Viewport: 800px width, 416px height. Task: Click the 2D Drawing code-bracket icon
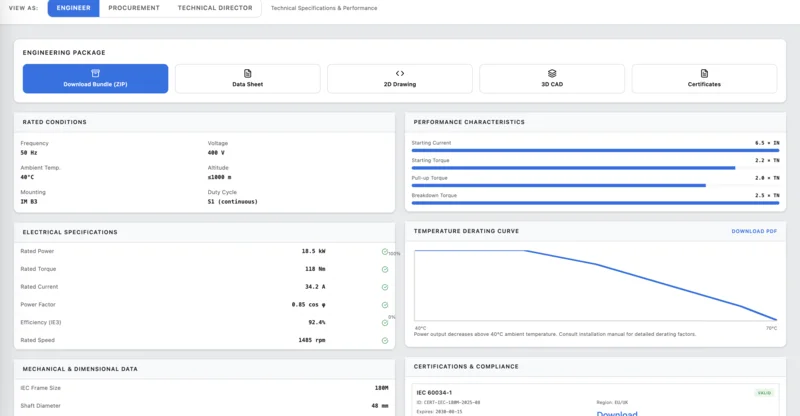coord(400,73)
